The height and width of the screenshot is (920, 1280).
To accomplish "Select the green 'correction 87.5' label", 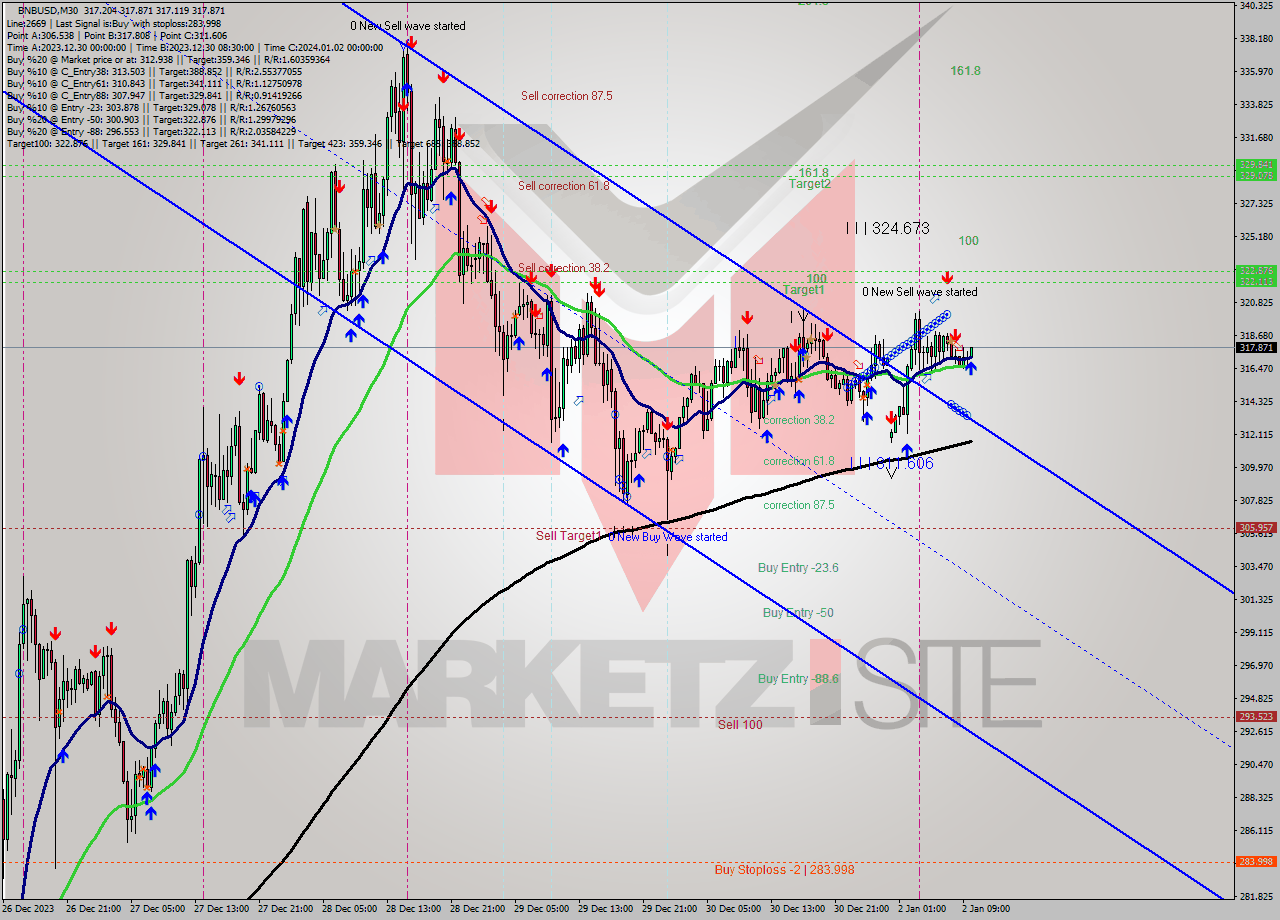I will tap(798, 505).
